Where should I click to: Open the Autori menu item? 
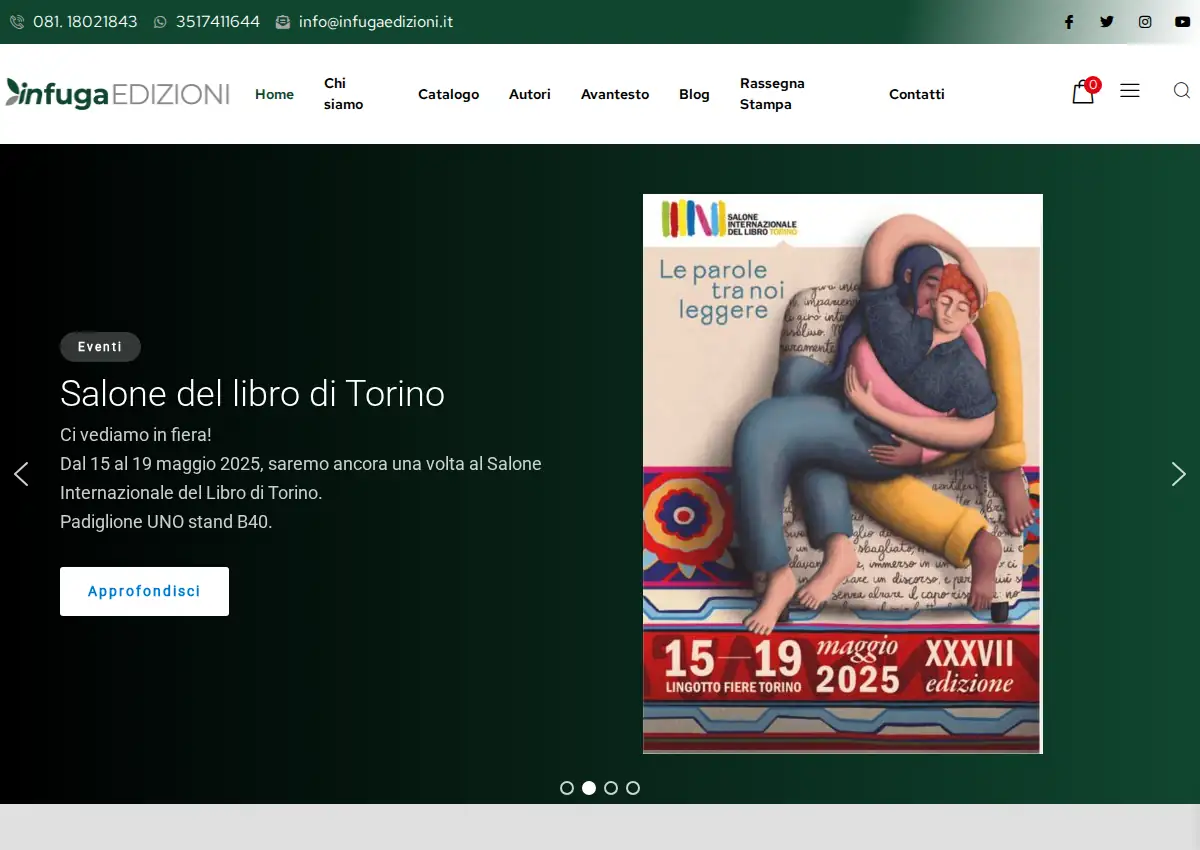tap(530, 94)
